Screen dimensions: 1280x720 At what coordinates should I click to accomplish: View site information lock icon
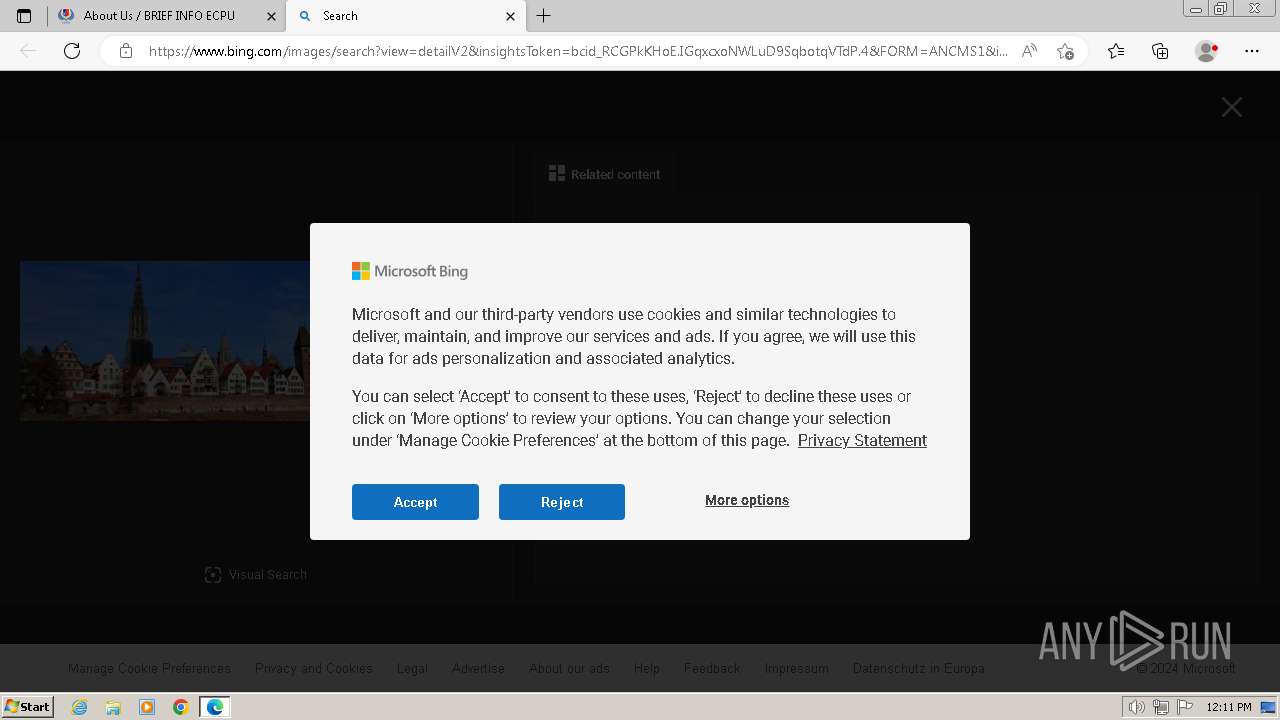point(126,51)
